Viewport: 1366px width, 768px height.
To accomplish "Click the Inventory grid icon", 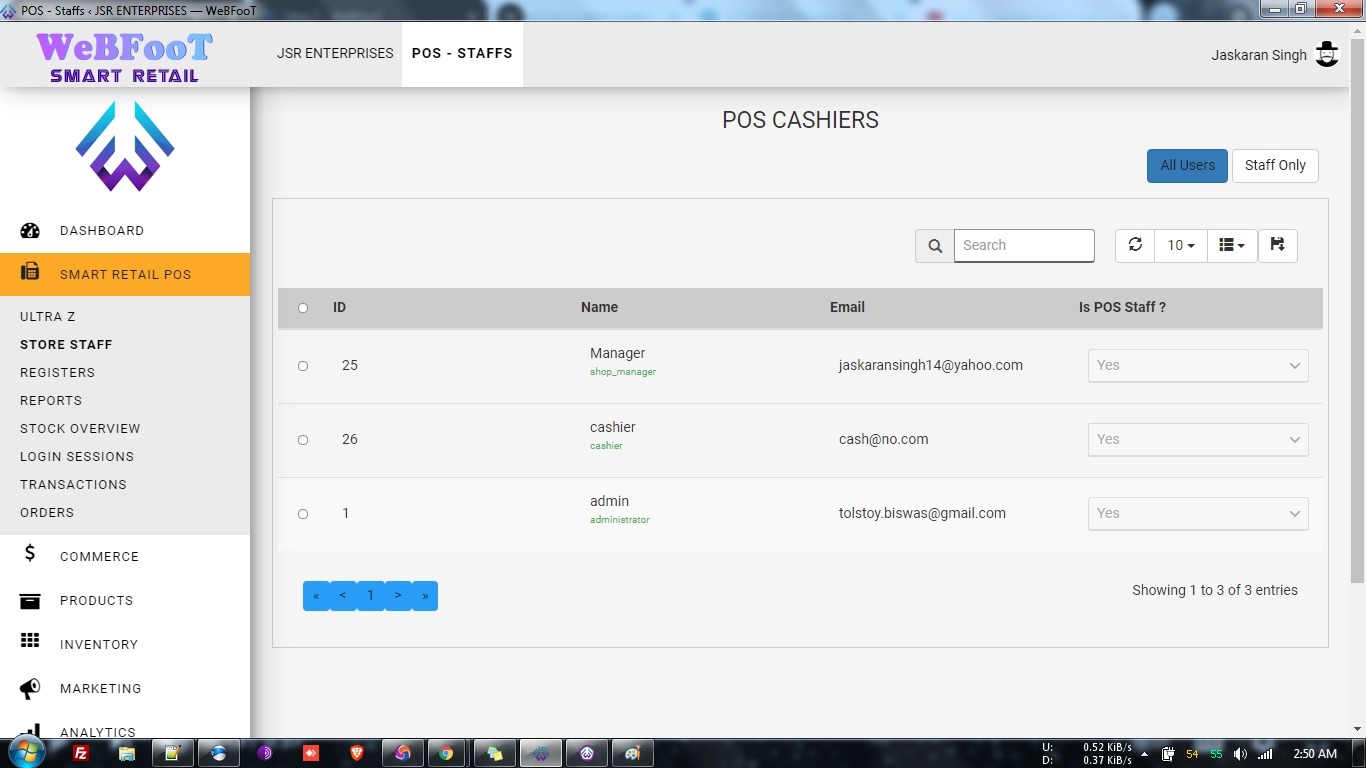I will tap(30, 641).
